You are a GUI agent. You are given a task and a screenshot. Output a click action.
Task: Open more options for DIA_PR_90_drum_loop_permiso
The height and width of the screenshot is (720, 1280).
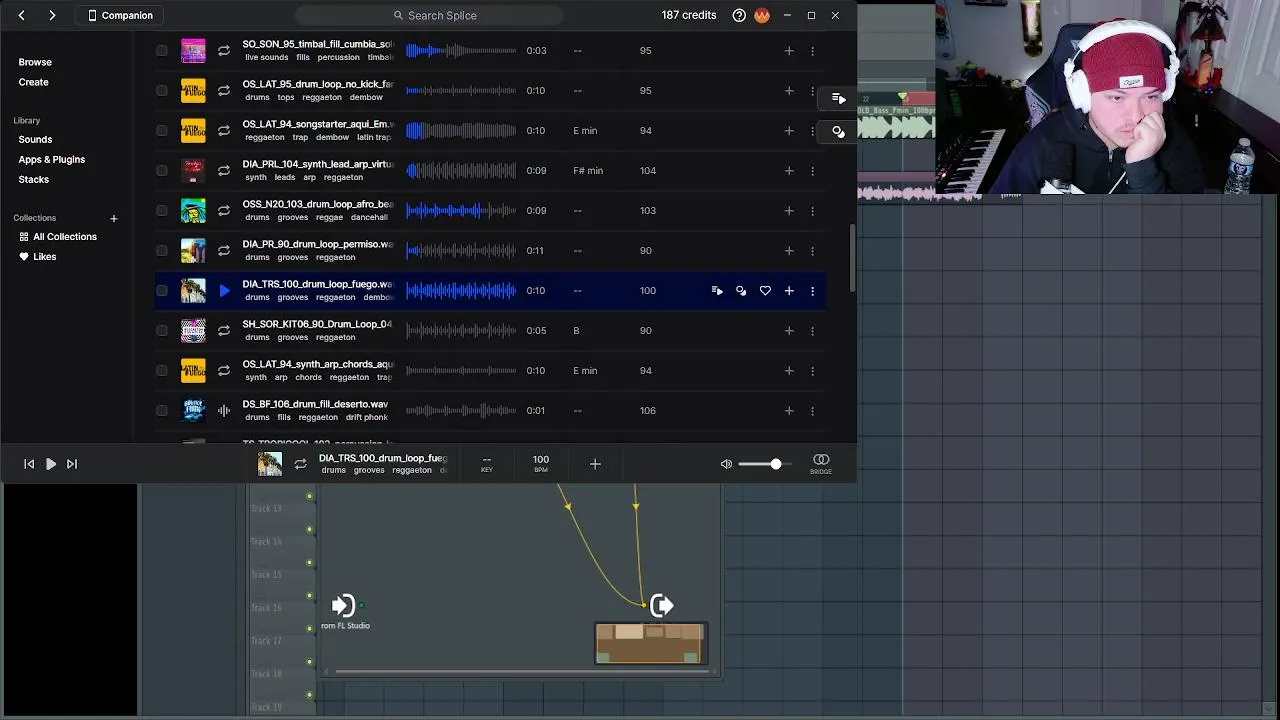pyautogui.click(x=812, y=251)
